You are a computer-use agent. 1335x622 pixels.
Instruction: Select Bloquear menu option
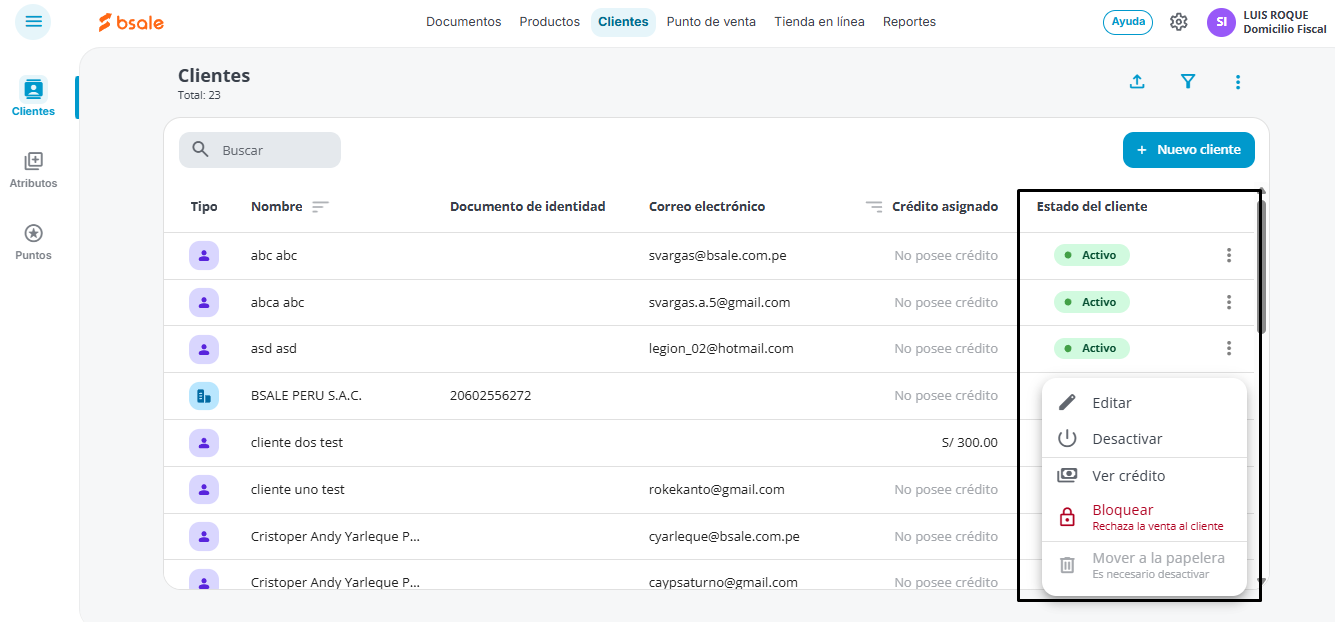coord(1144,517)
